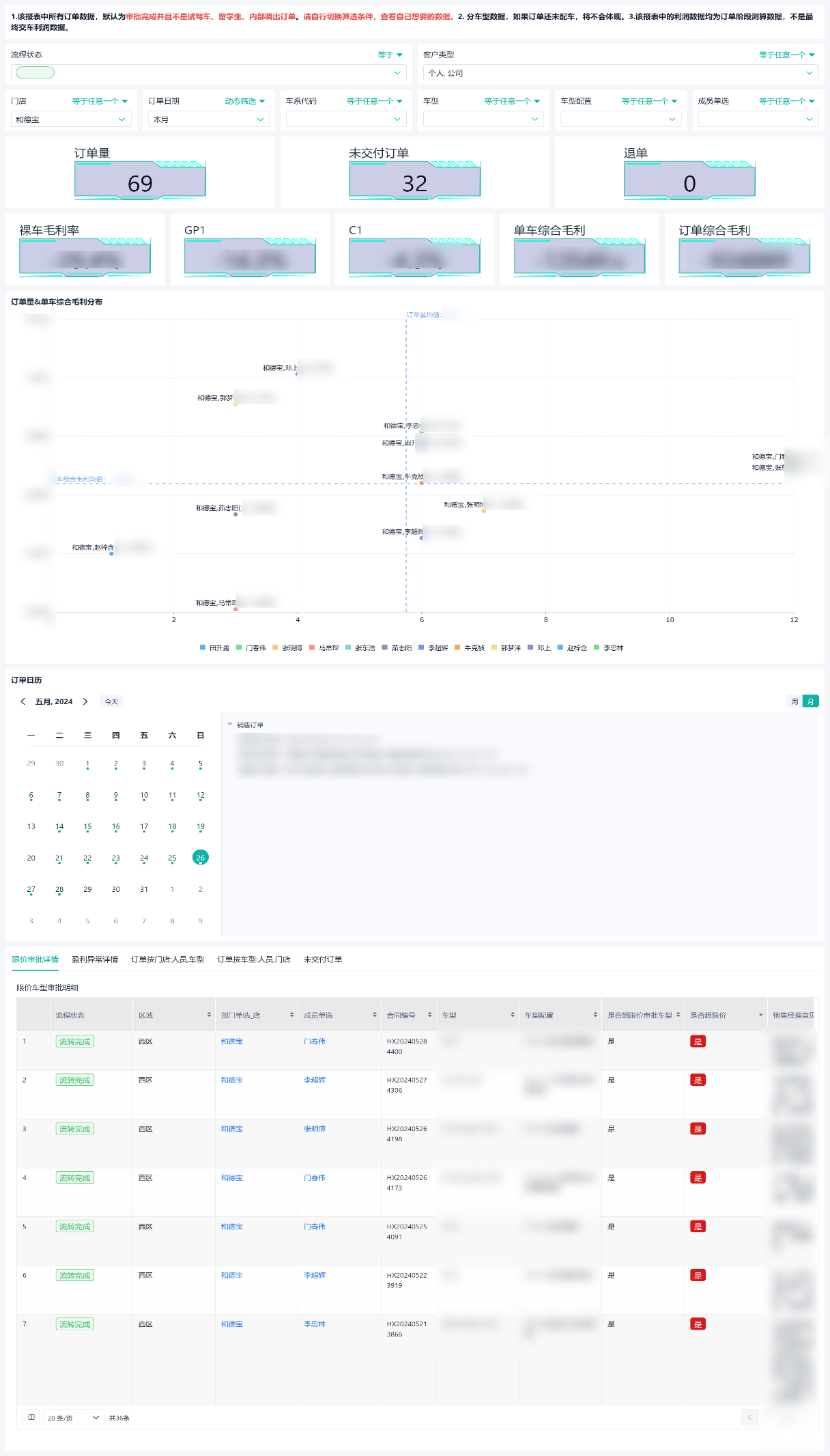Select day 15 in the calendar

pos(87,827)
